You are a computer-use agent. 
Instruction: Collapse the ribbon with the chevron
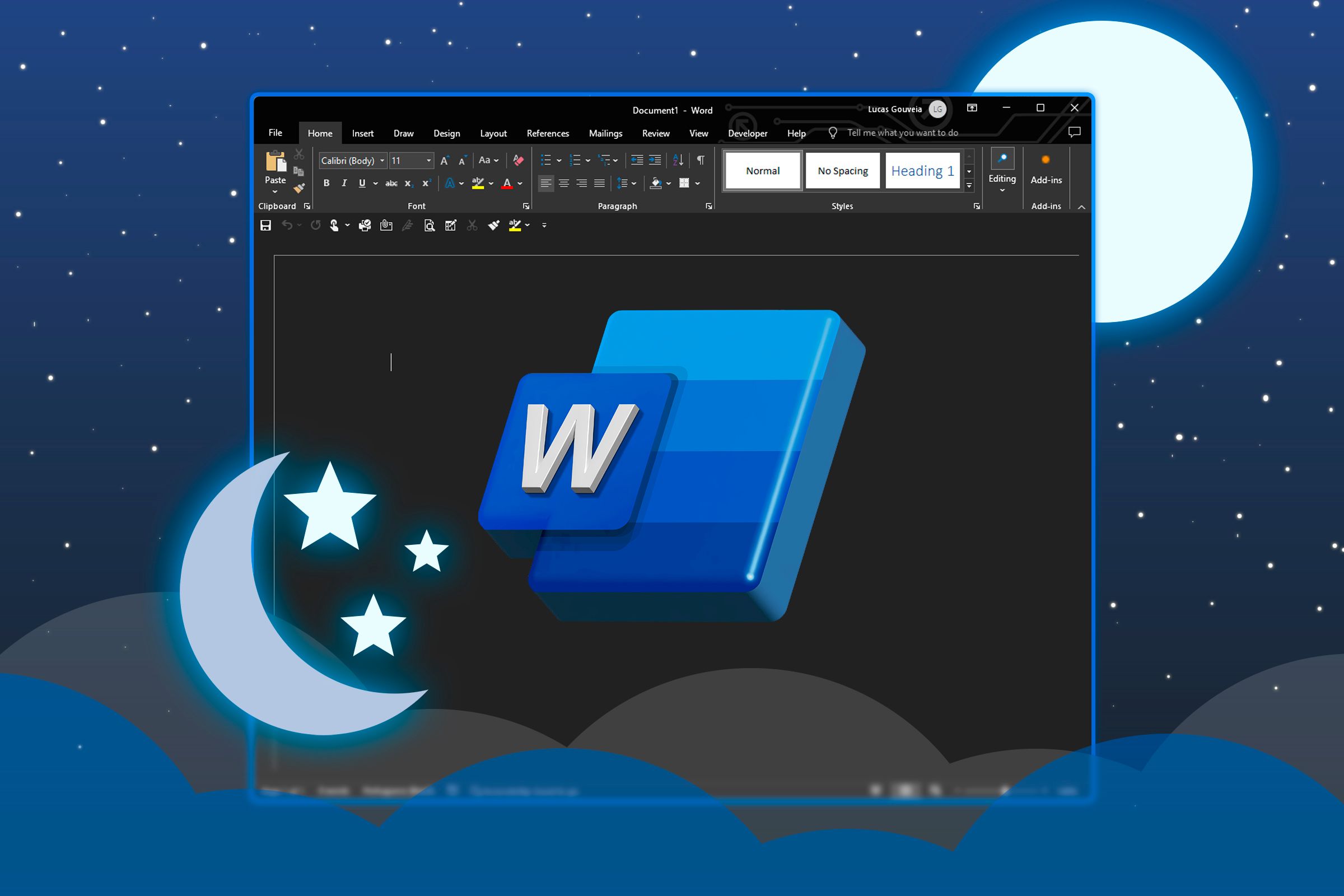1081,207
